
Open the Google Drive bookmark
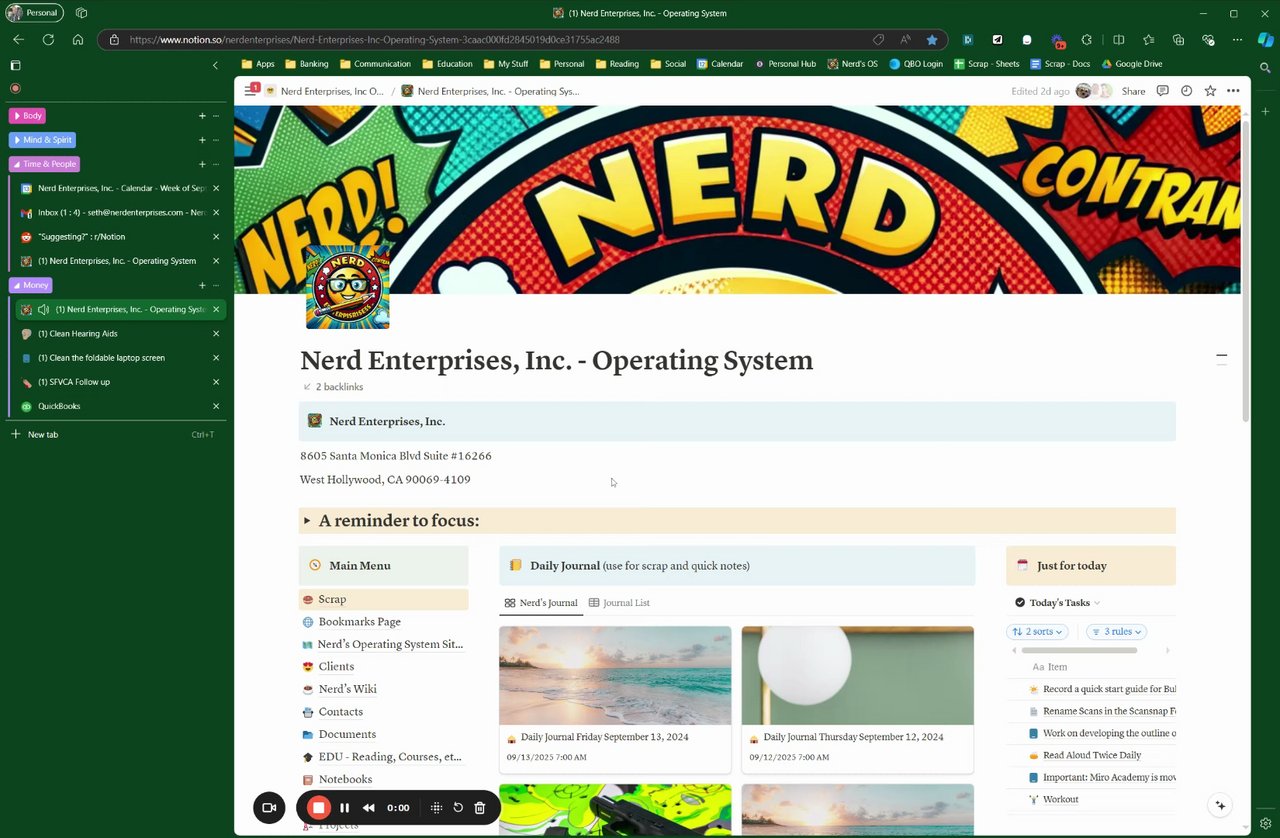(1132, 64)
